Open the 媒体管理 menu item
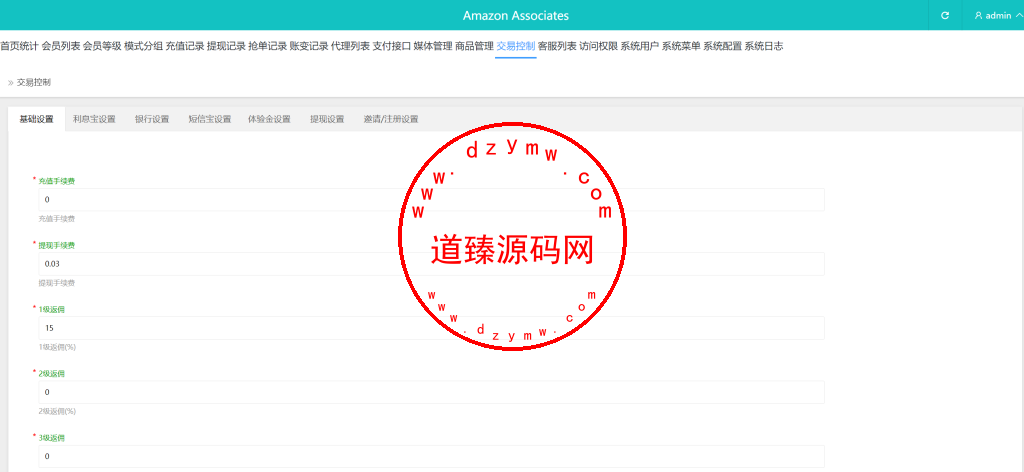This screenshot has height=472, width=1024. [433, 46]
